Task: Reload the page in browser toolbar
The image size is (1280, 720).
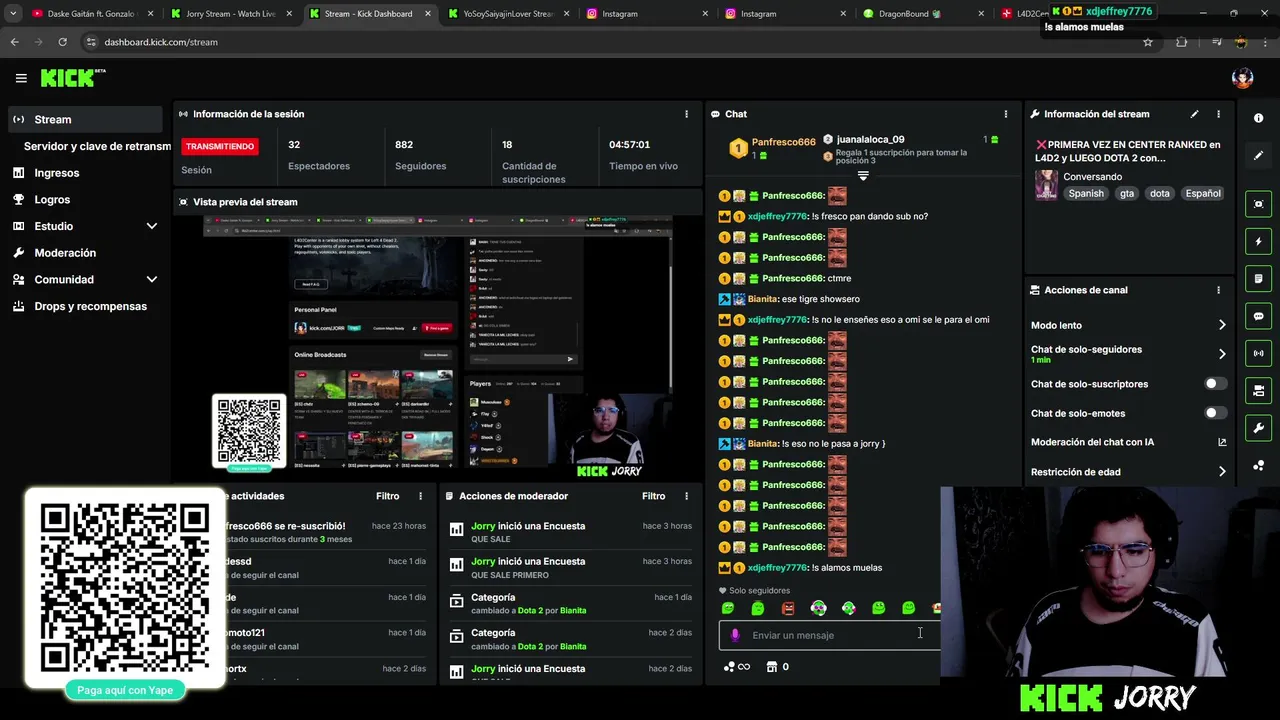Action: tap(62, 42)
